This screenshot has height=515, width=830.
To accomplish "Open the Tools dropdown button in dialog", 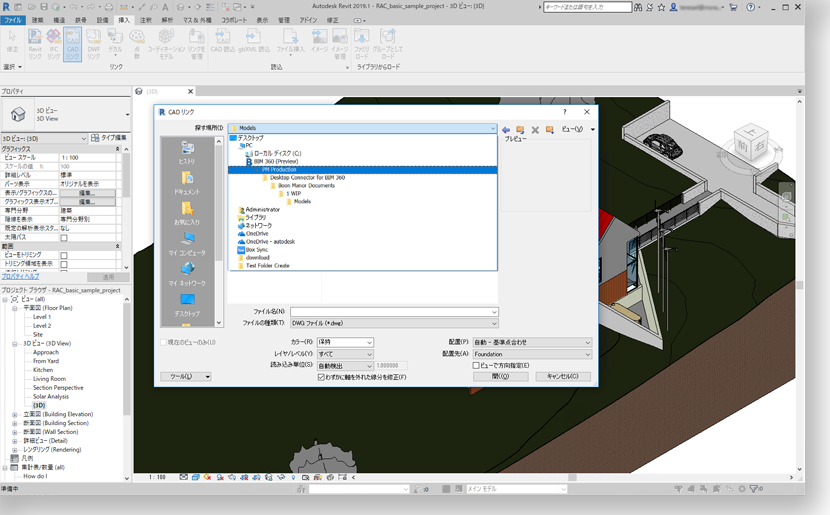I will pos(186,376).
